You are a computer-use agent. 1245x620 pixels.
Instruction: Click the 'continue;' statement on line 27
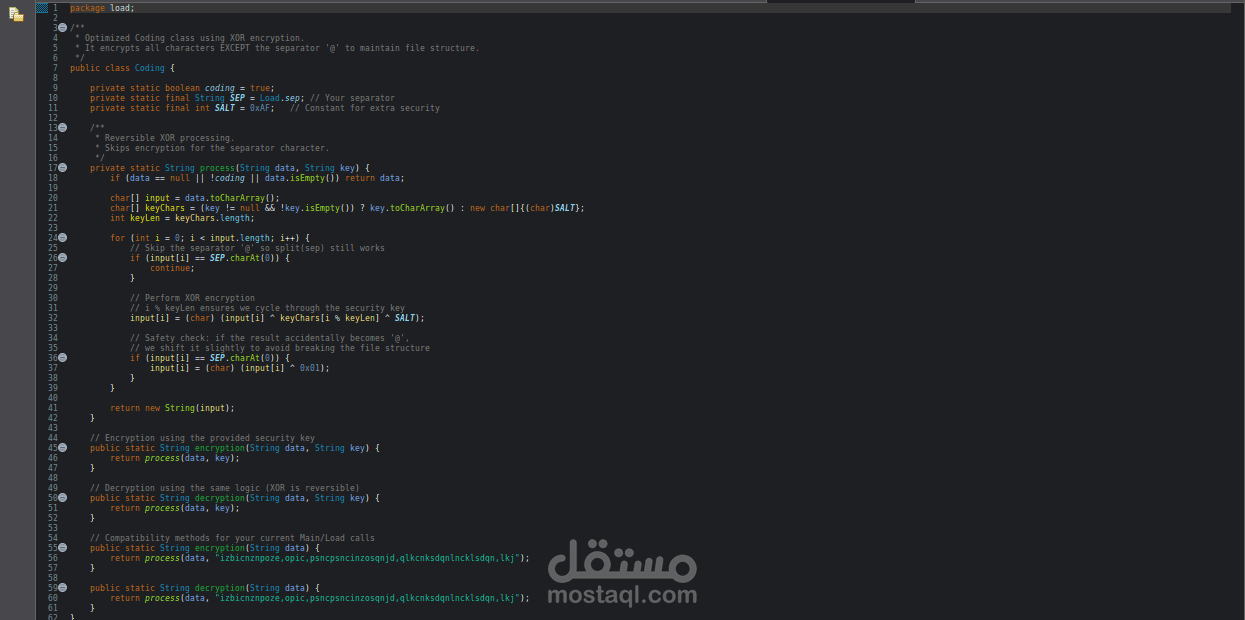(x=172, y=268)
